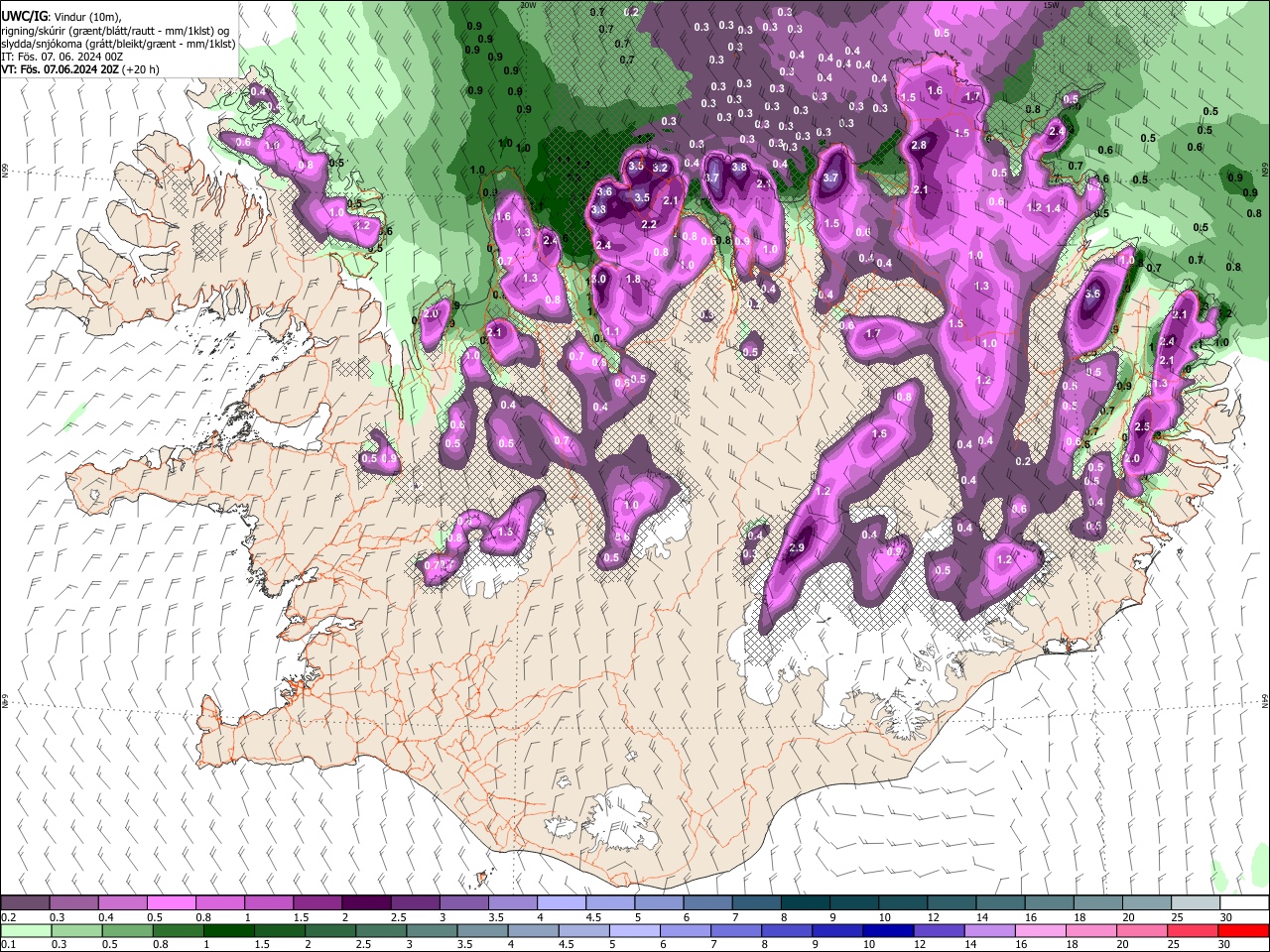Pick the dark green lower swatch between 1 and 1.5
1270x952 pixels.
point(229,930)
